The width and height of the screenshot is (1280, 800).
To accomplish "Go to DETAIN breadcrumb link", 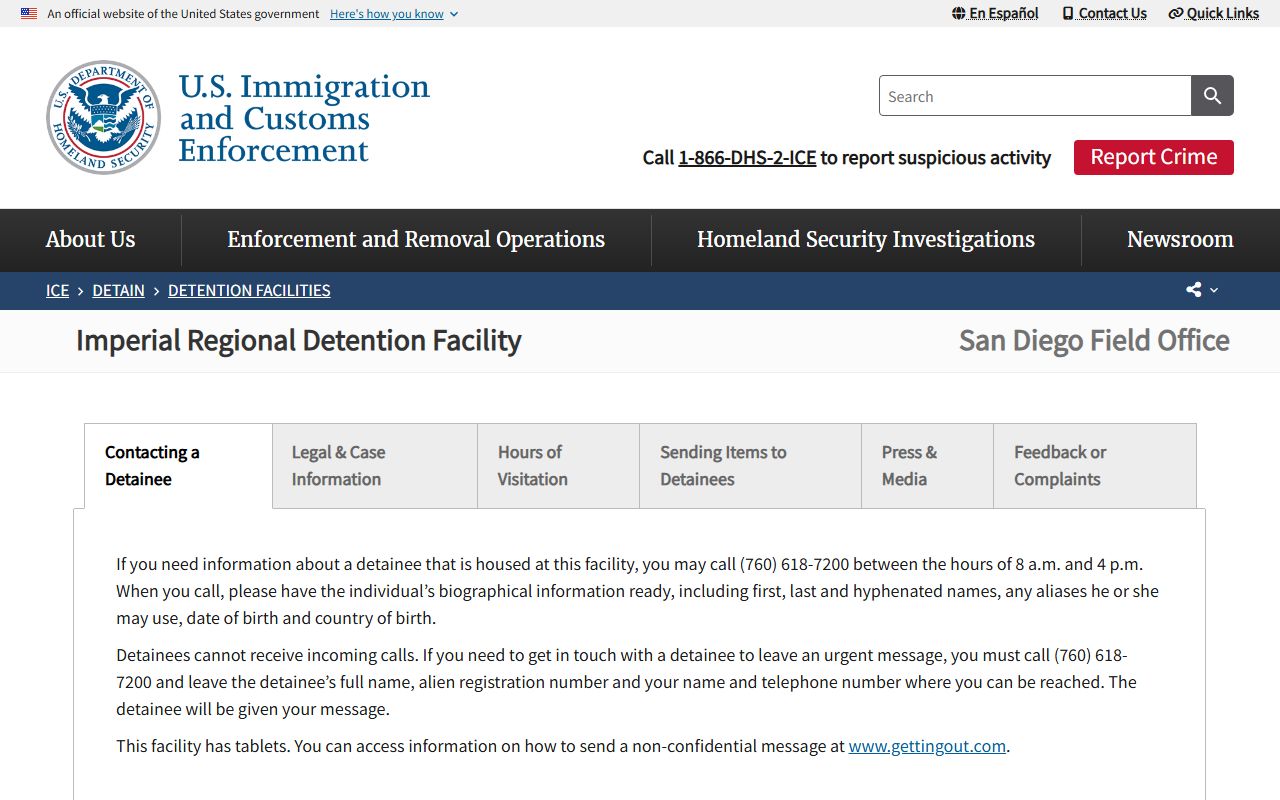I will pyautogui.click(x=118, y=290).
